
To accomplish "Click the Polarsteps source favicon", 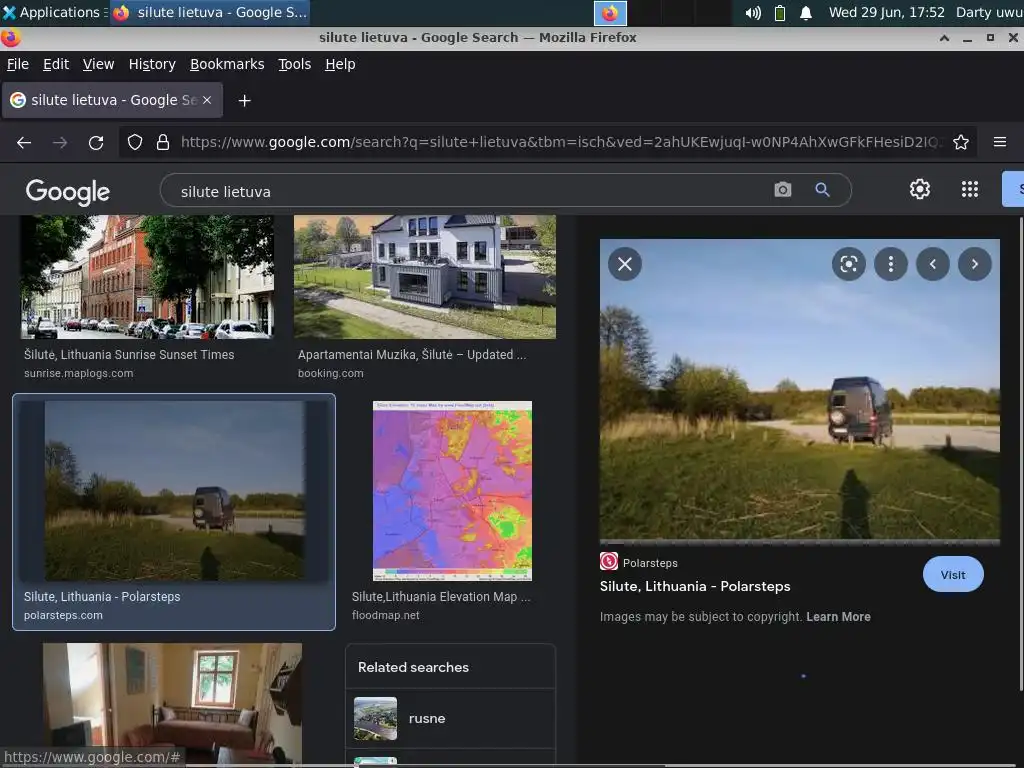I will pyautogui.click(x=609, y=562).
